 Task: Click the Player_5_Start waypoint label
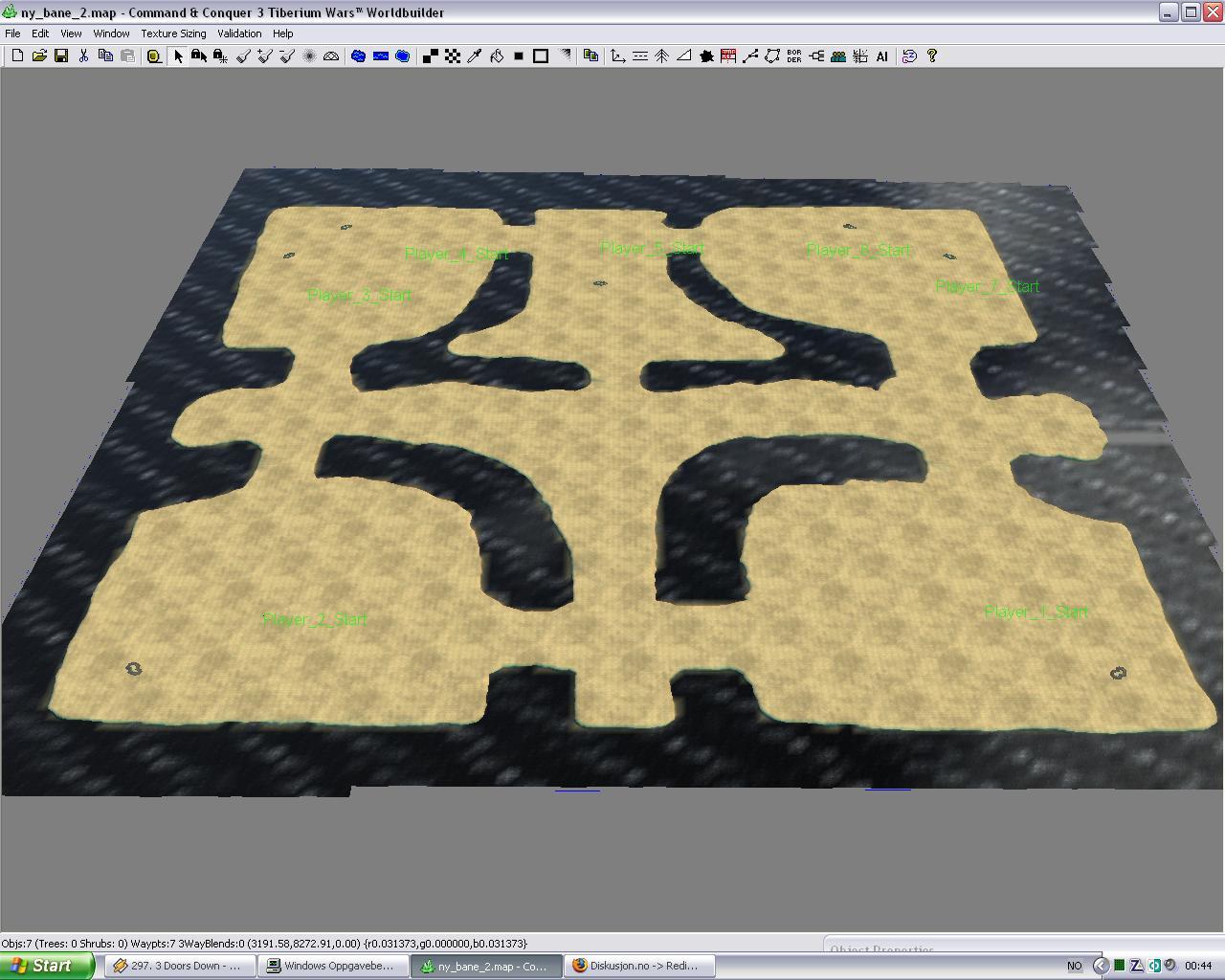point(653,248)
